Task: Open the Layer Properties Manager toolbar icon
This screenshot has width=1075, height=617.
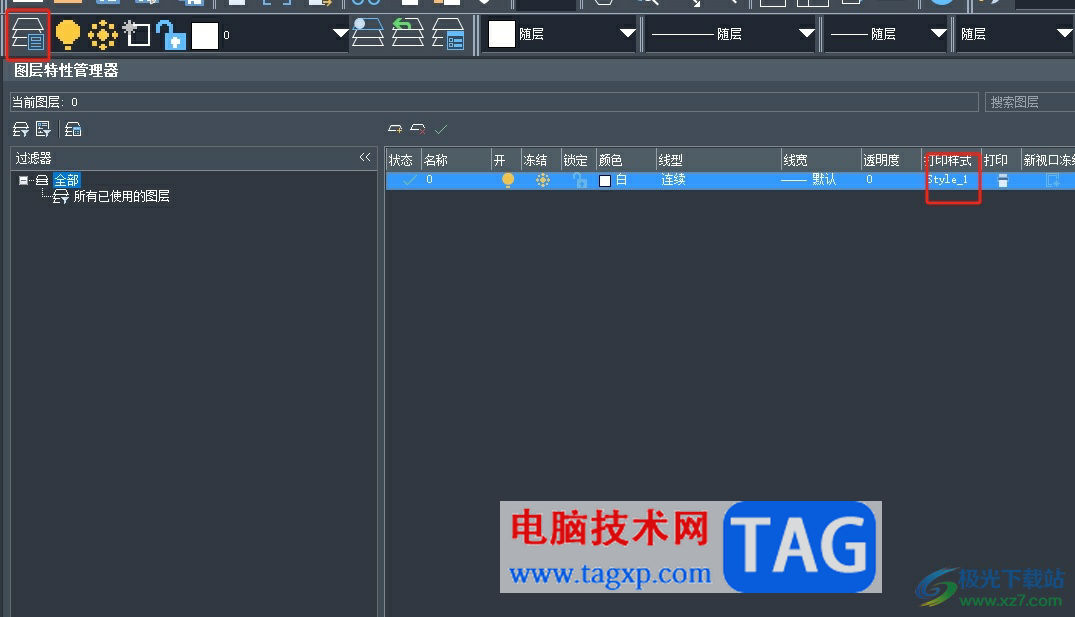Action: point(28,34)
